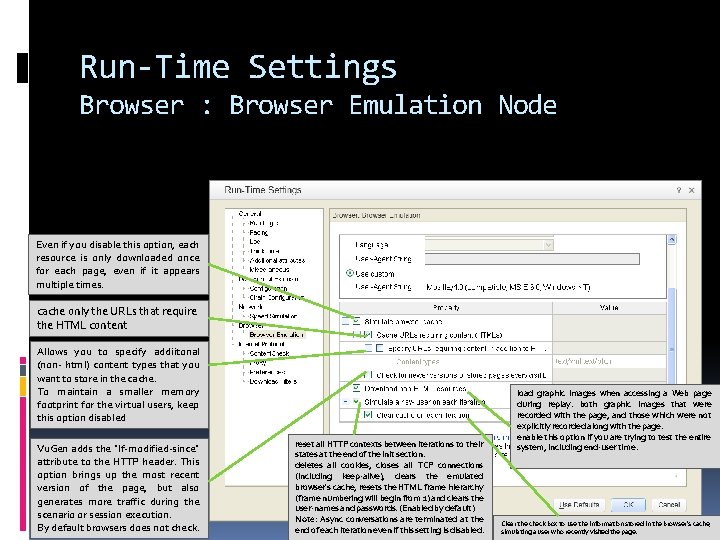Image resolution: width=720 pixels, height=540 pixels.
Task: Select General node in settings tree
Action: click(x=250, y=214)
